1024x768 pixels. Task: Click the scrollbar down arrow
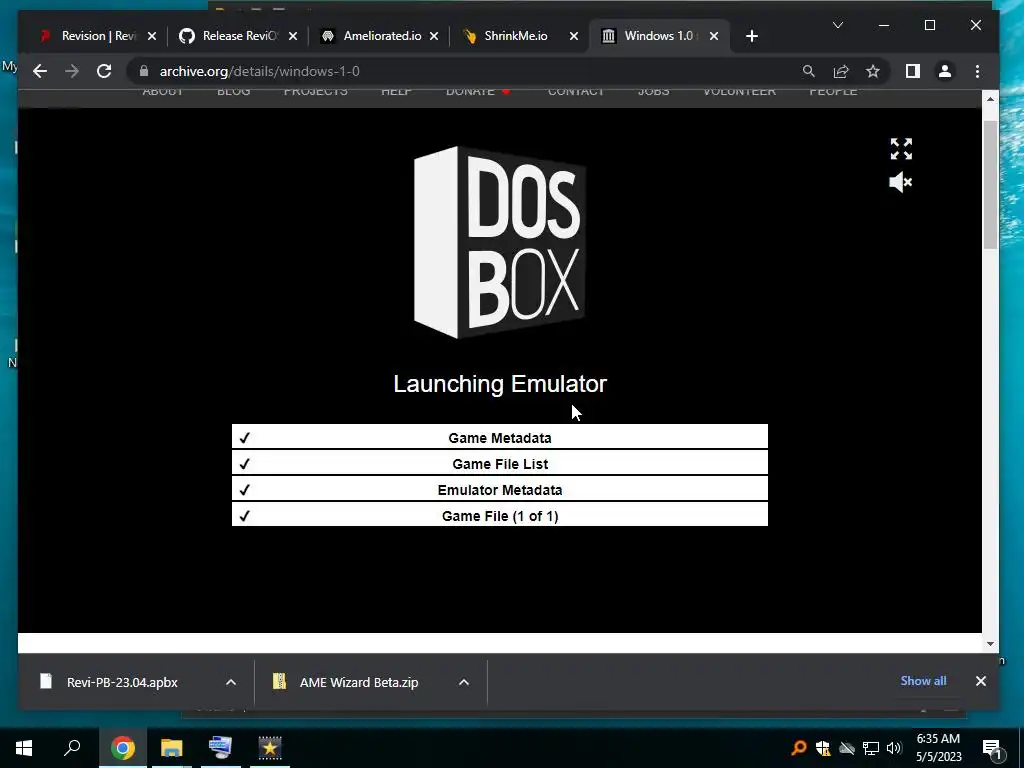click(x=990, y=644)
